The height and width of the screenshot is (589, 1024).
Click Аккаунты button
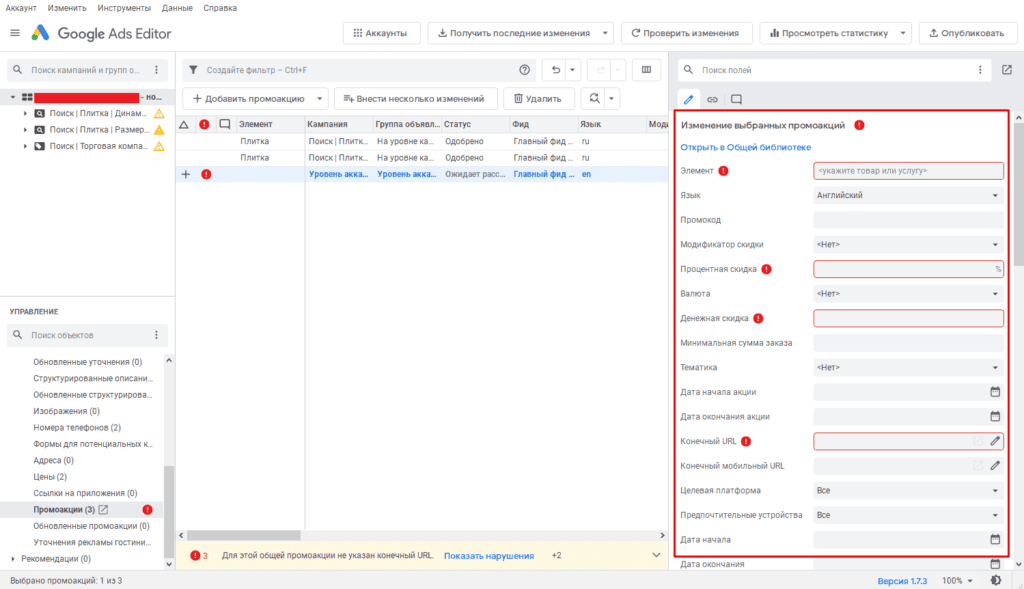tap(380, 33)
